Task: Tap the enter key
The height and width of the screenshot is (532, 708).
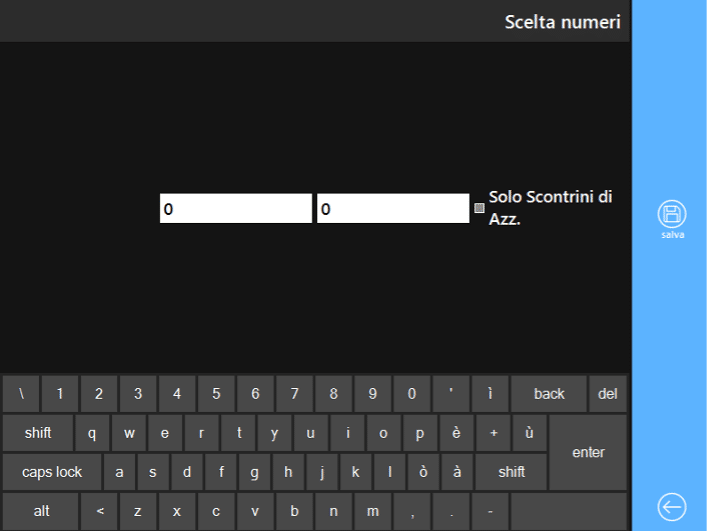Action: tap(588, 452)
